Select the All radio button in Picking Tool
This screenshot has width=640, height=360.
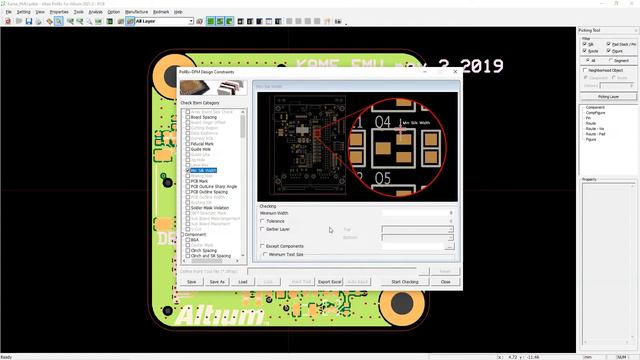588,60
